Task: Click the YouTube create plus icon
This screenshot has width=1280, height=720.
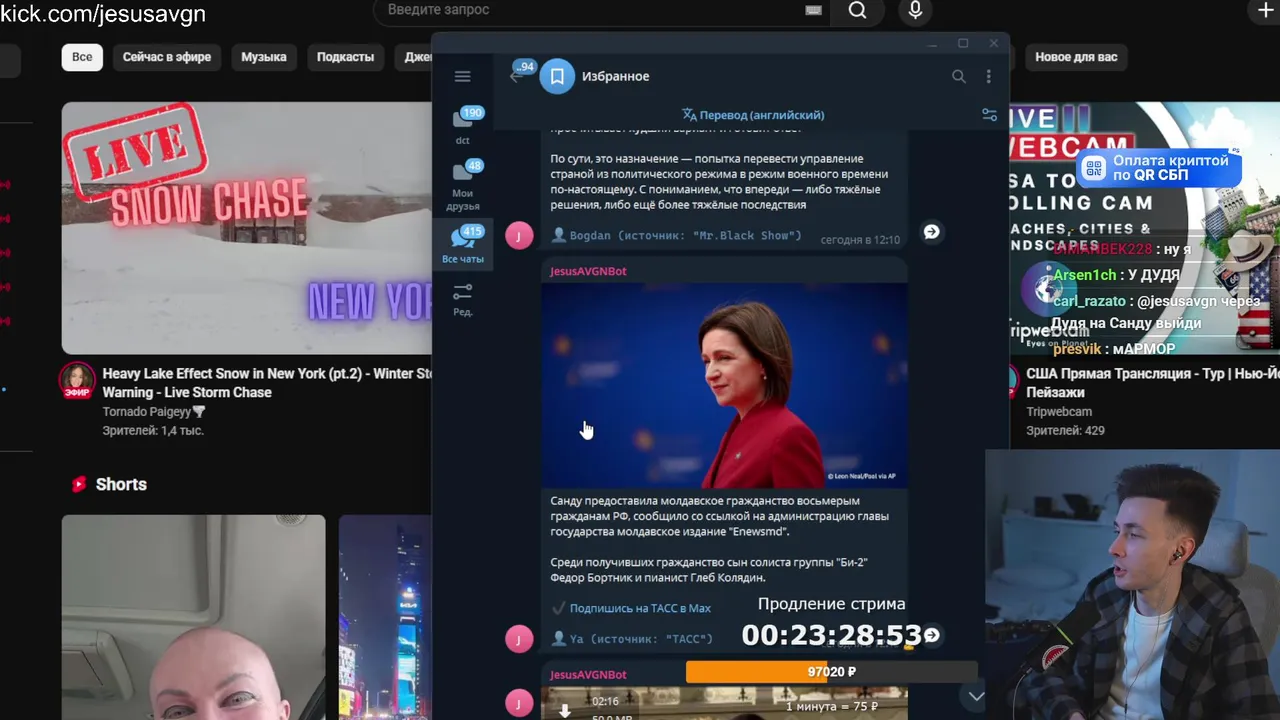Action: pyautogui.click(x=1266, y=10)
